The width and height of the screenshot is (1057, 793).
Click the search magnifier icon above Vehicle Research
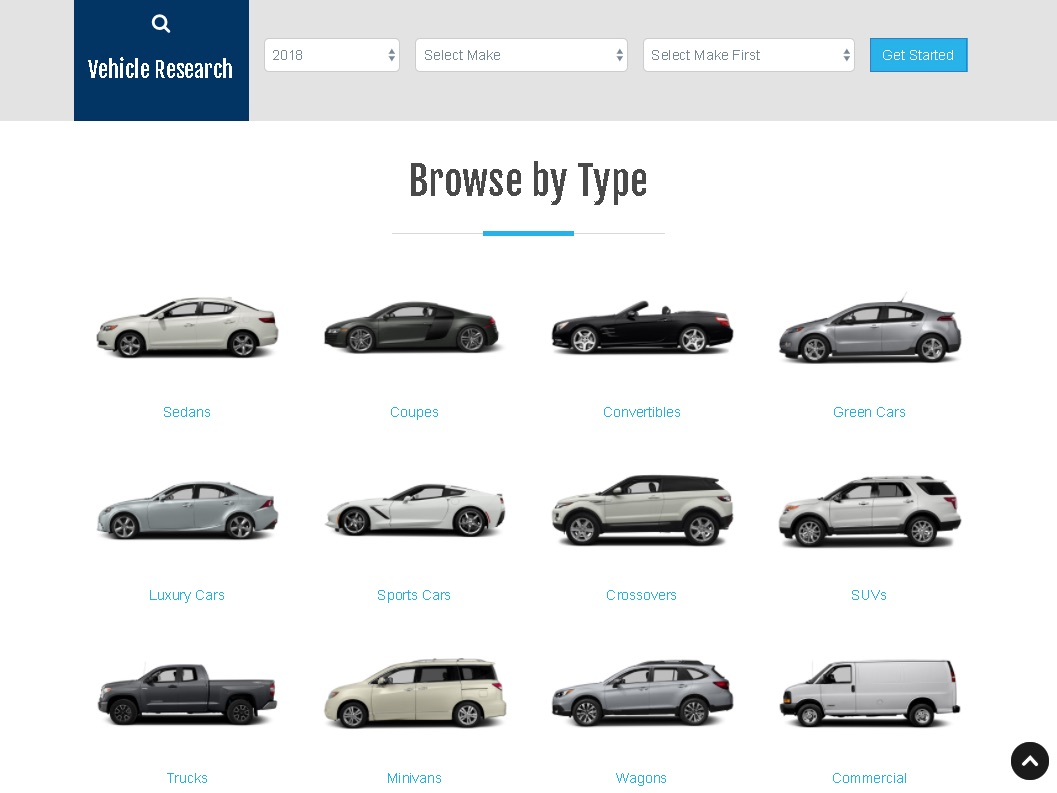pyautogui.click(x=160, y=24)
